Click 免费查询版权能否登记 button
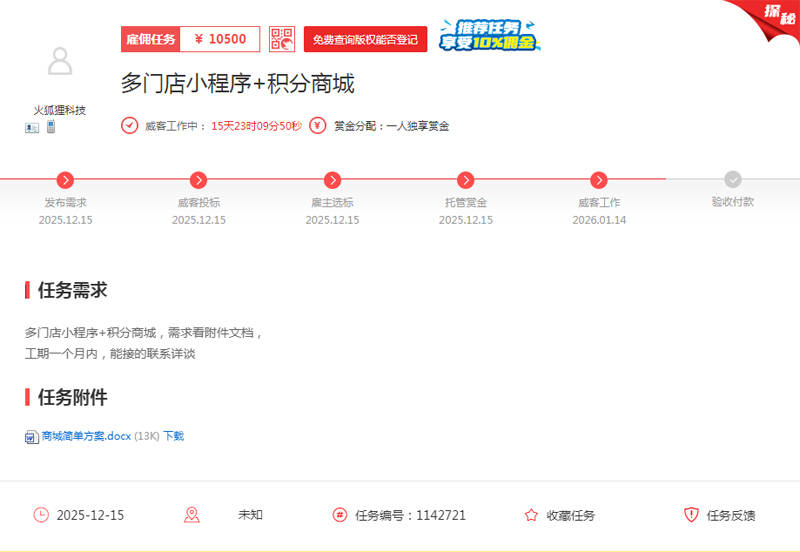 [365, 40]
